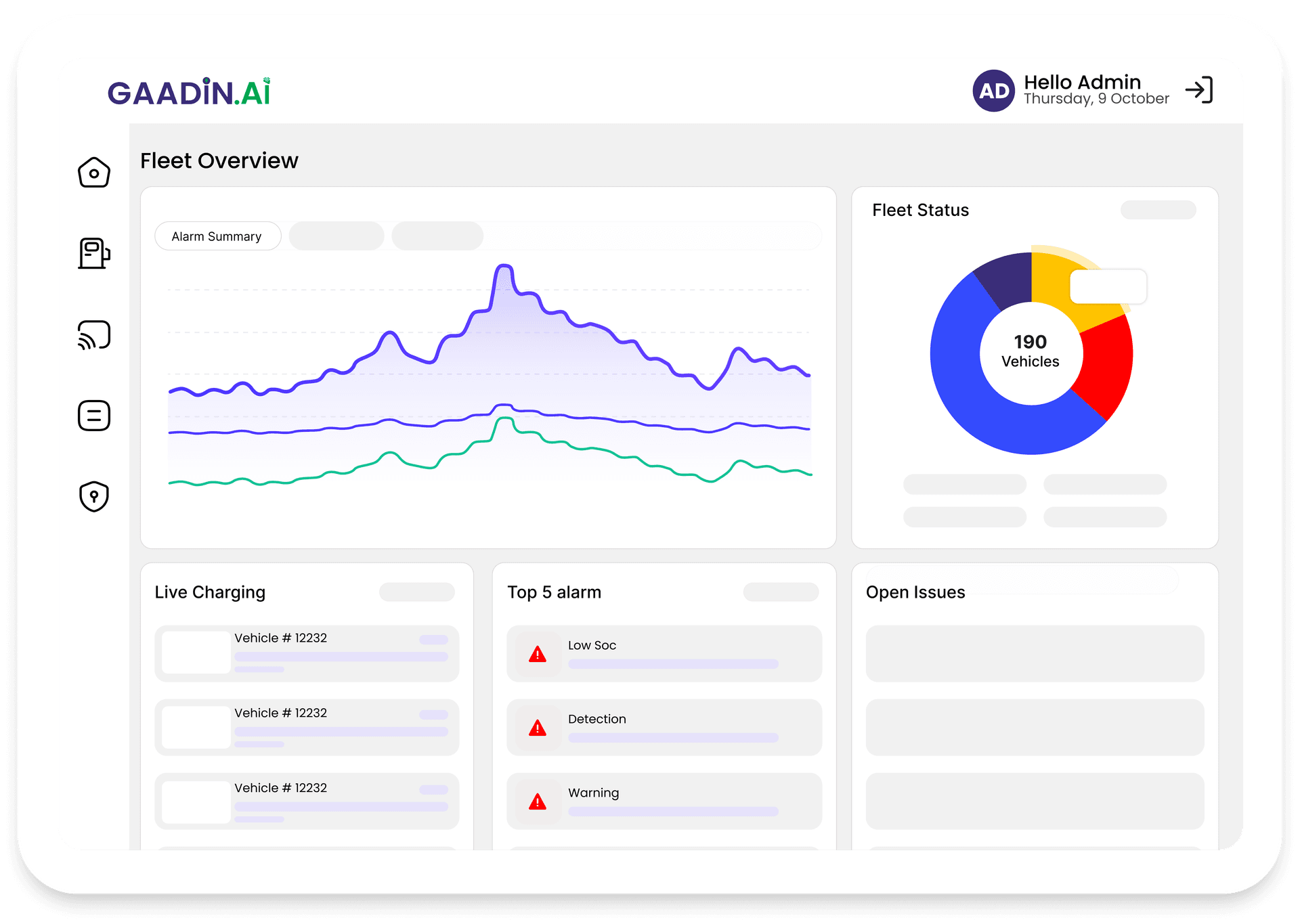Open the first Vehicle # 12232 entry
The height and width of the screenshot is (924, 1300).
306,653
